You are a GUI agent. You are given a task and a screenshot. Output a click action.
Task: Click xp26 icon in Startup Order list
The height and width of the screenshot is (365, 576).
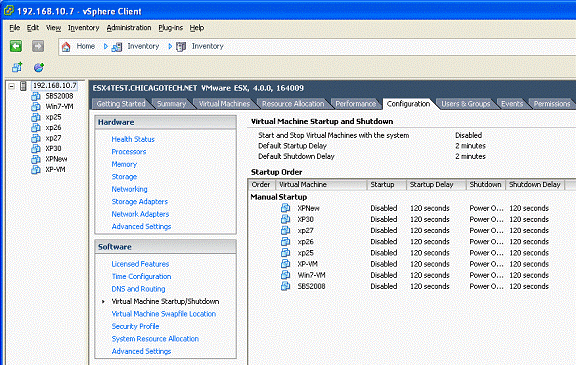point(285,241)
